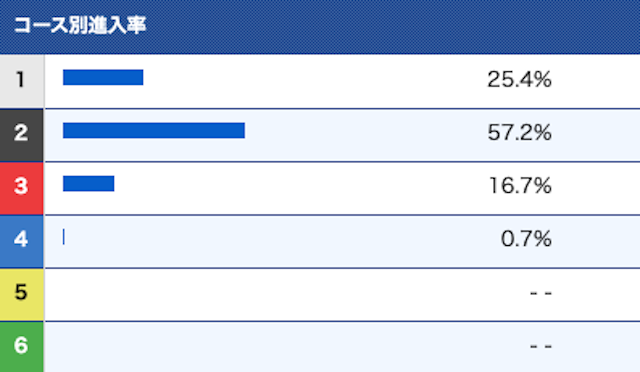640x372 pixels.
Task: Click the course 1 blue progress bar
Action: 103,77
